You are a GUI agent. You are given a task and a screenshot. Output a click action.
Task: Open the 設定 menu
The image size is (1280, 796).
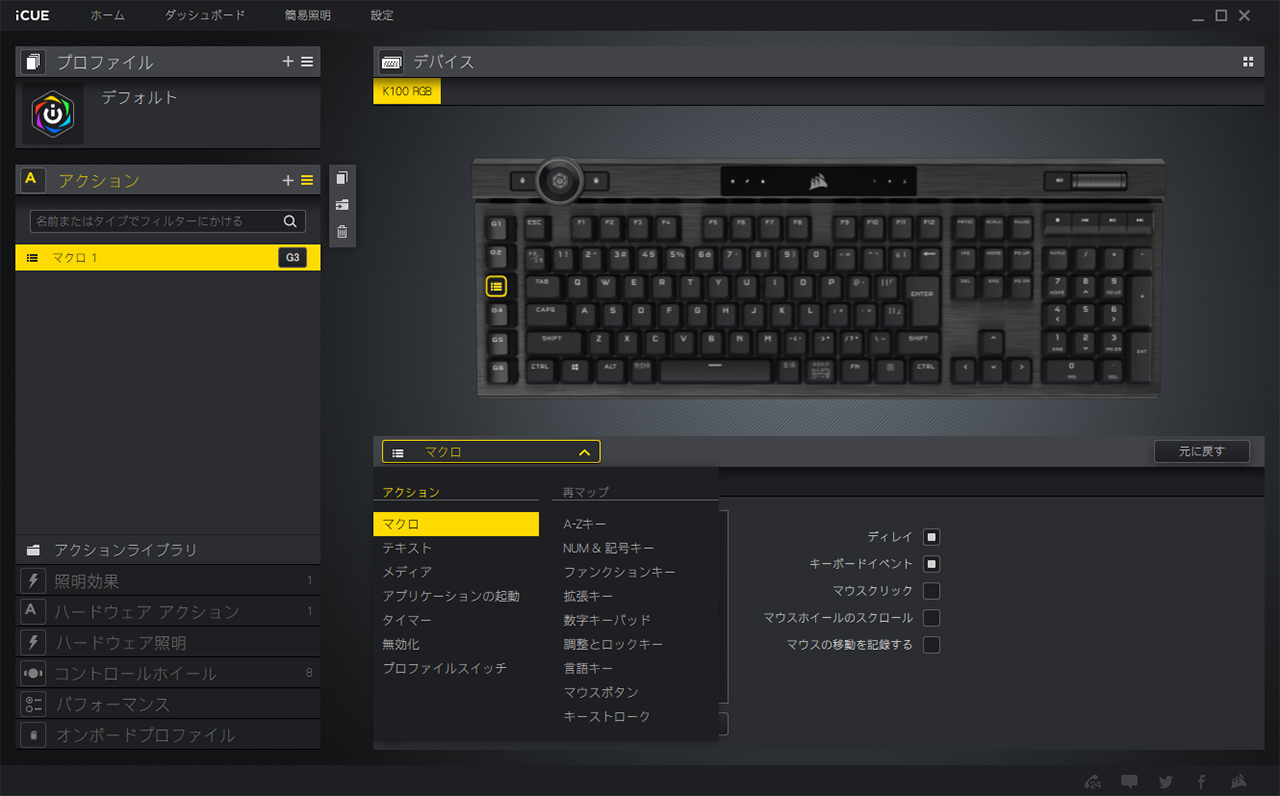tap(382, 16)
